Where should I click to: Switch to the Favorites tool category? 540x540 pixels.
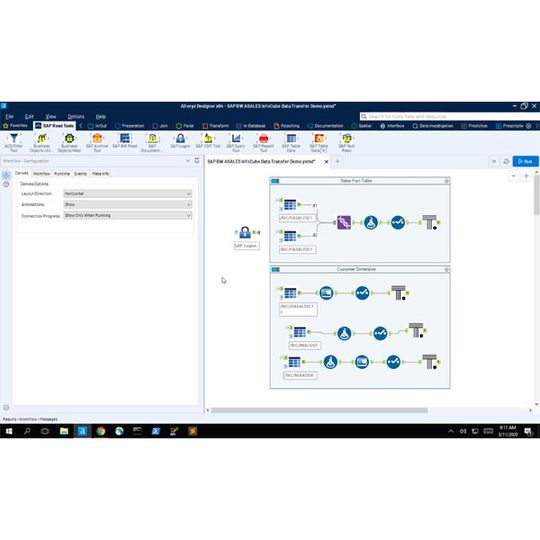pos(15,126)
